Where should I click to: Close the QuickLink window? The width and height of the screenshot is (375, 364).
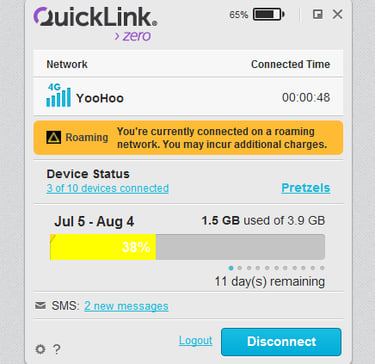pyautogui.click(x=338, y=14)
